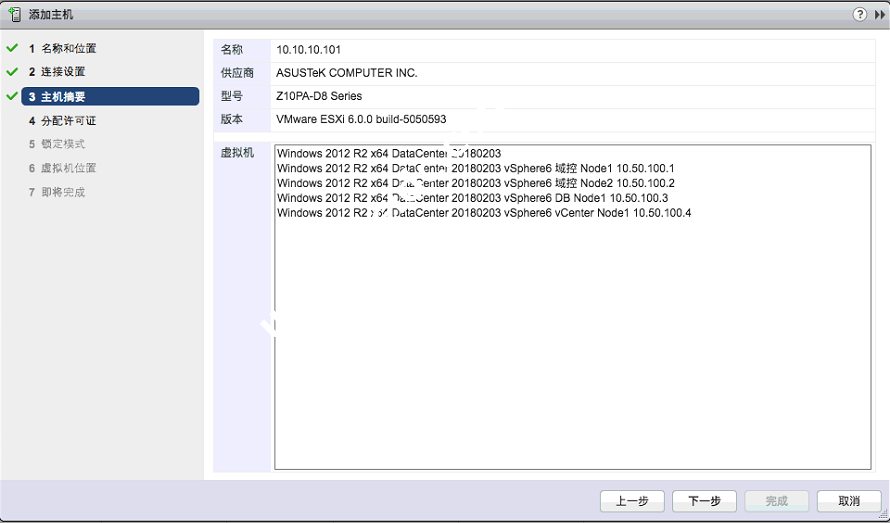
Task: Click green checkmark beside 主机摘要 step
Action: 12,96
